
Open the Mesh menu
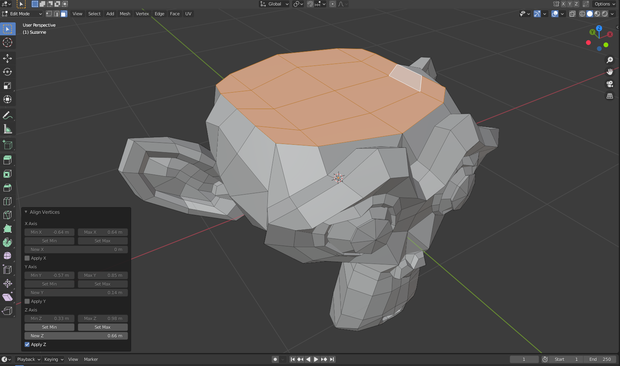point(125,14)
